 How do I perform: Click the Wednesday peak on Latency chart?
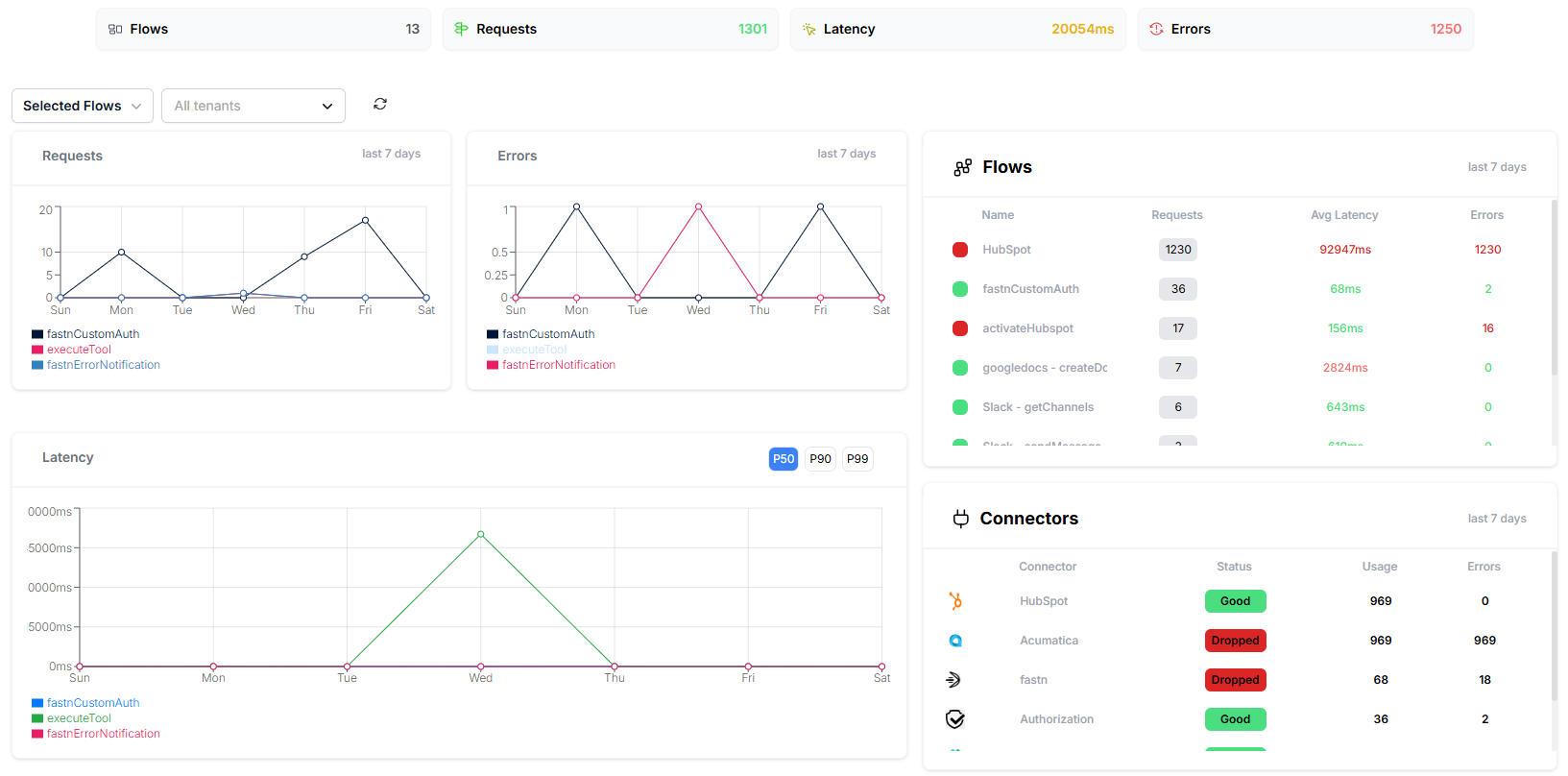coord(481,535)
